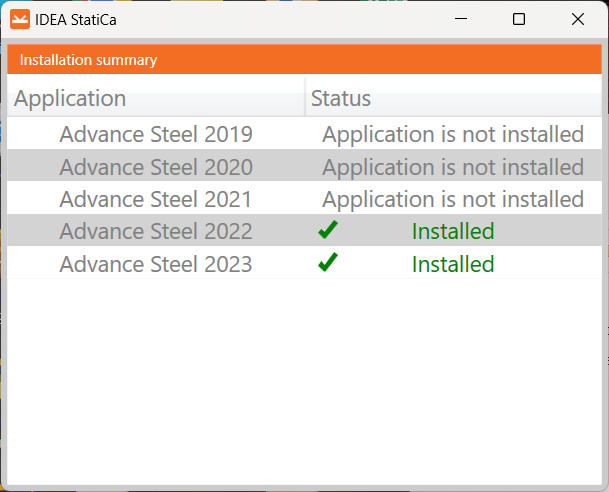
Task: Select the Advance Steel 2020 row
Action: (x=156, y=167)
